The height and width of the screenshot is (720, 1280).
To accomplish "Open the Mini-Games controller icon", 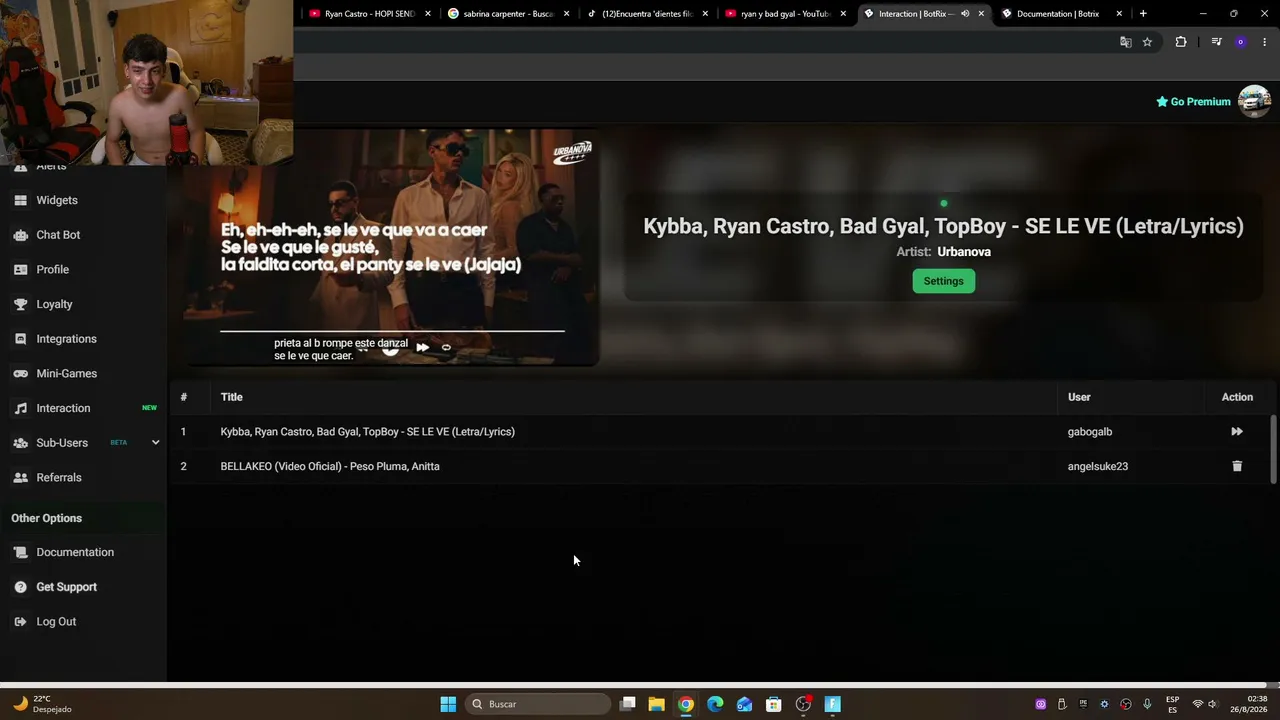I will (20, 373).
